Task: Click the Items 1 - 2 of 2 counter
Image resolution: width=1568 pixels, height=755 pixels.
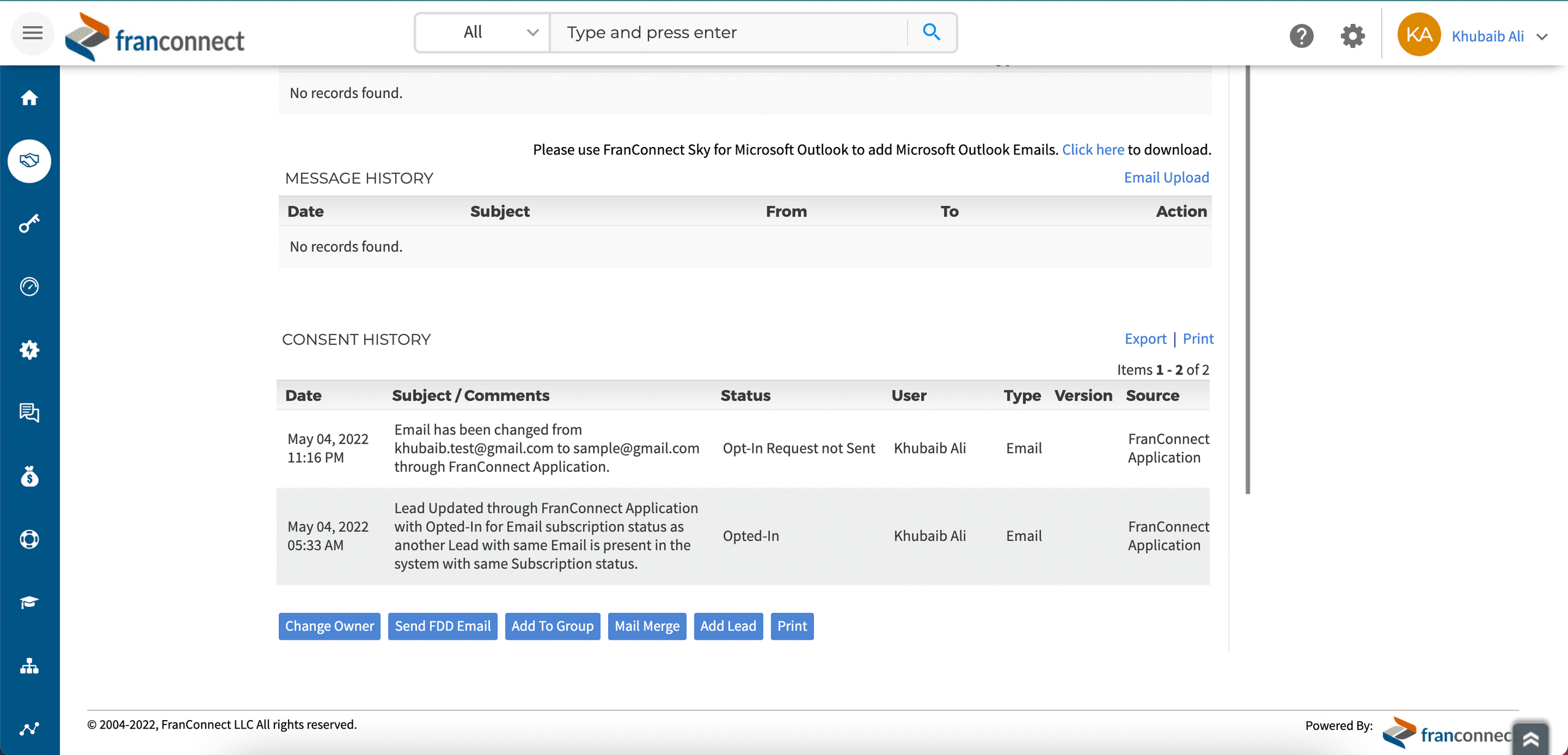Action: pos(1163,370)
